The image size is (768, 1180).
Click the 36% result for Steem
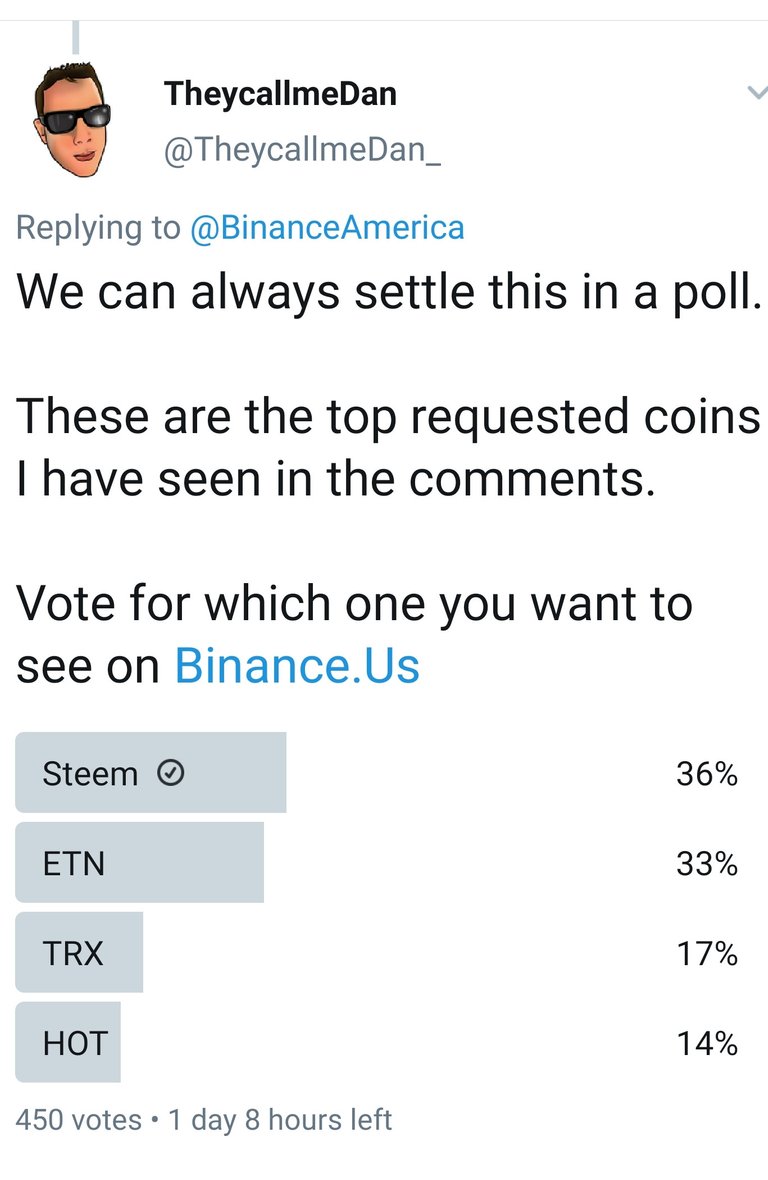tap(706, 774)
